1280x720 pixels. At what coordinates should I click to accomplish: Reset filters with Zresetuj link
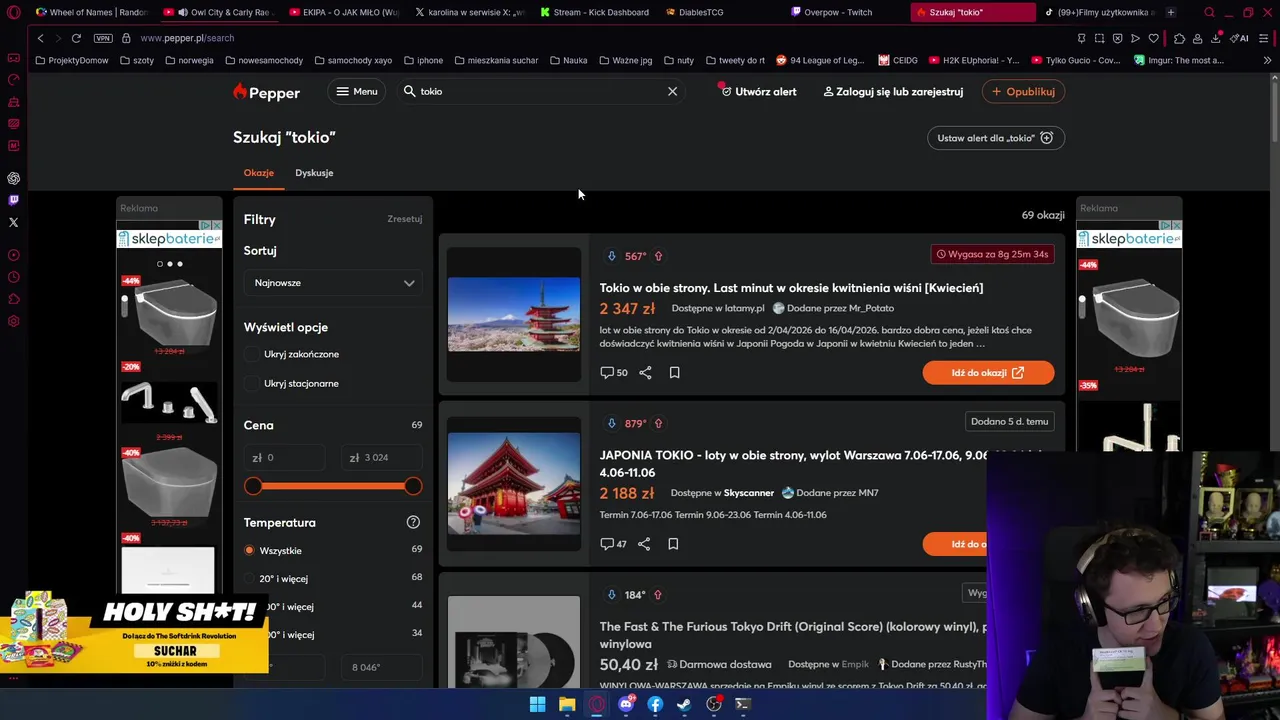click(x=405, y=219)
